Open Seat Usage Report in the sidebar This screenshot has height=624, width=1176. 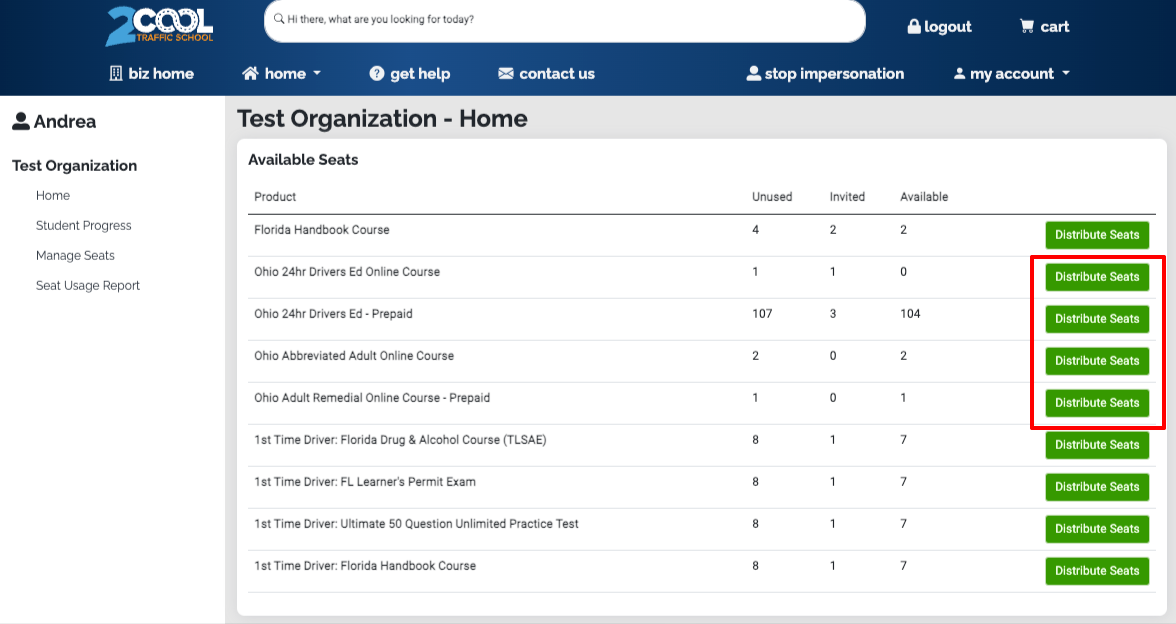click(x=88, y=286)
